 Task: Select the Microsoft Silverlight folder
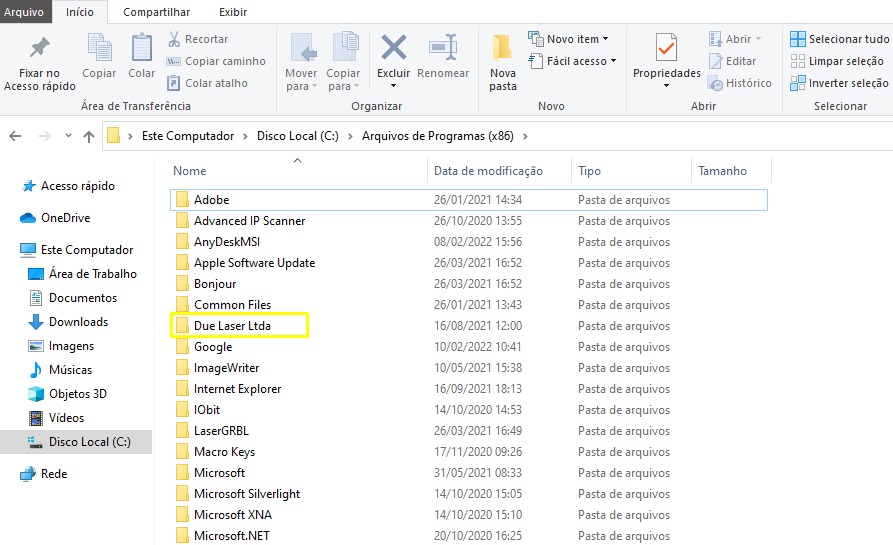coord(468,494)
